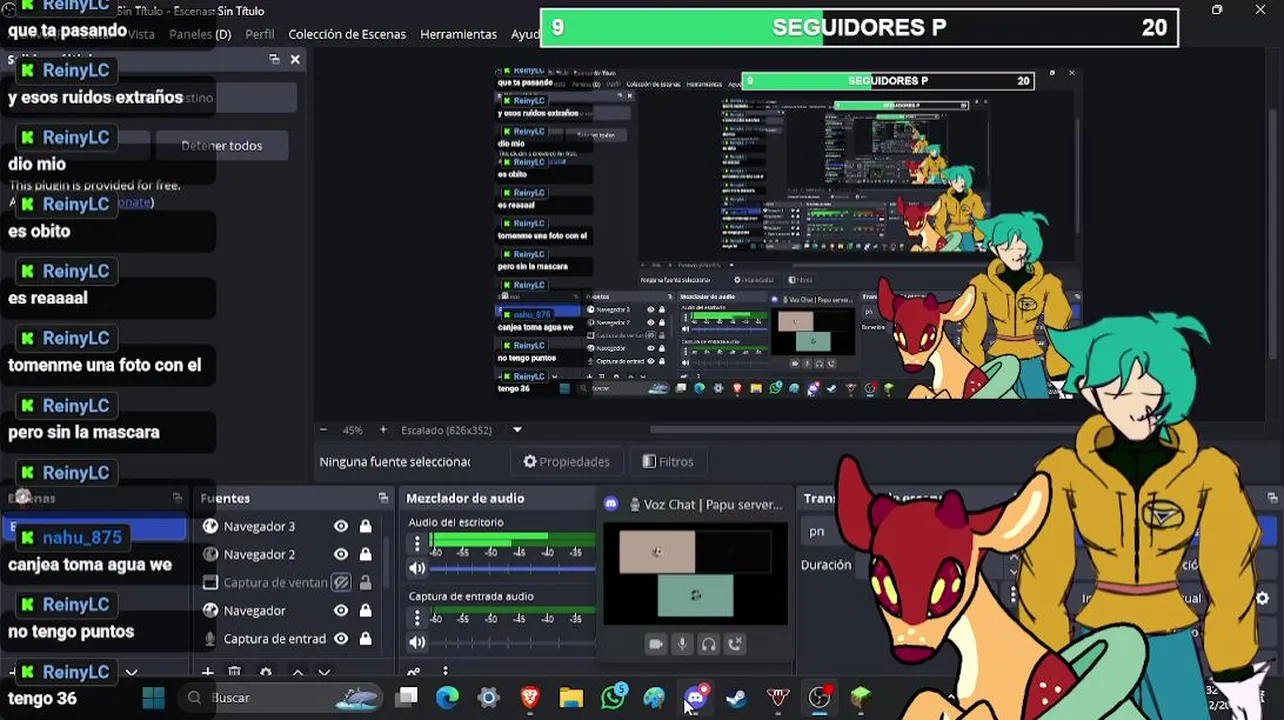This screenshot has height=720, width=1284.
Task: Open source properties gear in Fuentes toolbar
Action: click(x=265, y=672)
